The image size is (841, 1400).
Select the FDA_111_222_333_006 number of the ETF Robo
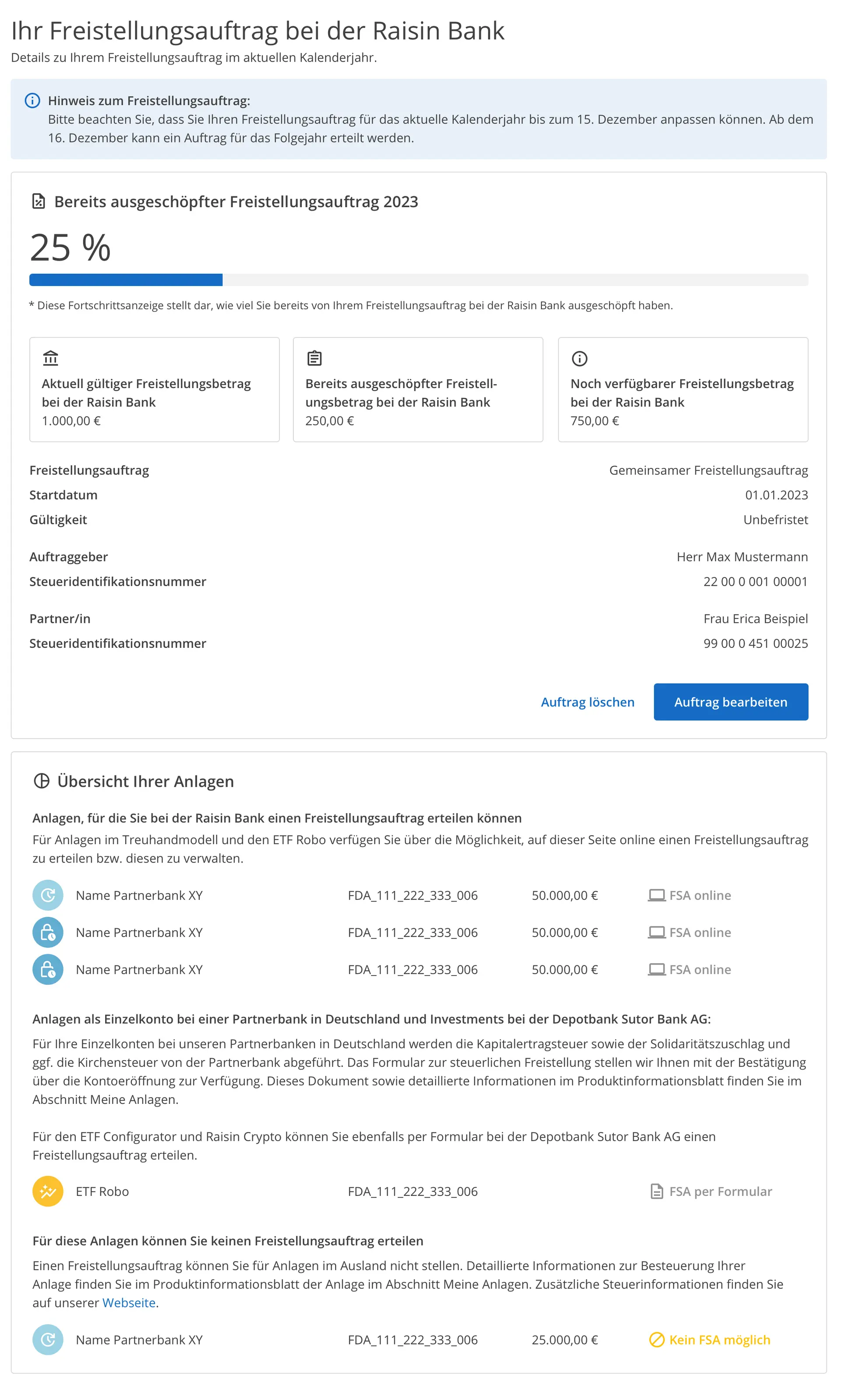[413, 1191]
